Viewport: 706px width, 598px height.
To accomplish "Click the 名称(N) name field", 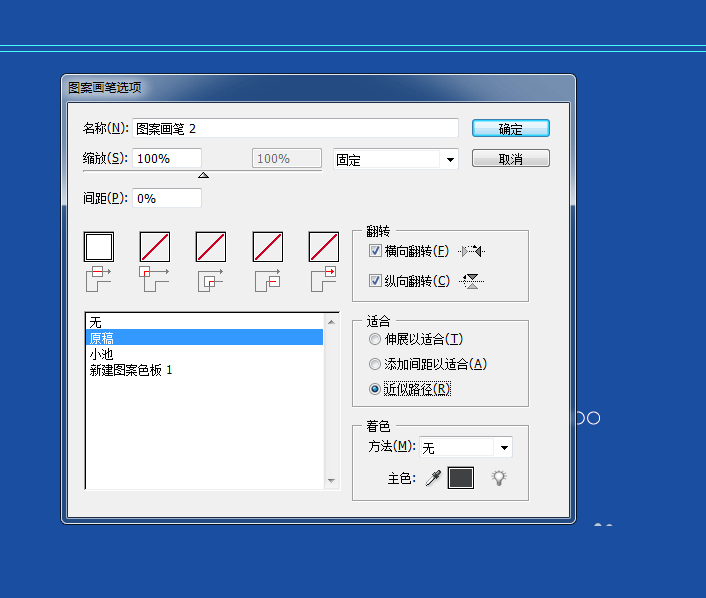I will pos(295,128).
